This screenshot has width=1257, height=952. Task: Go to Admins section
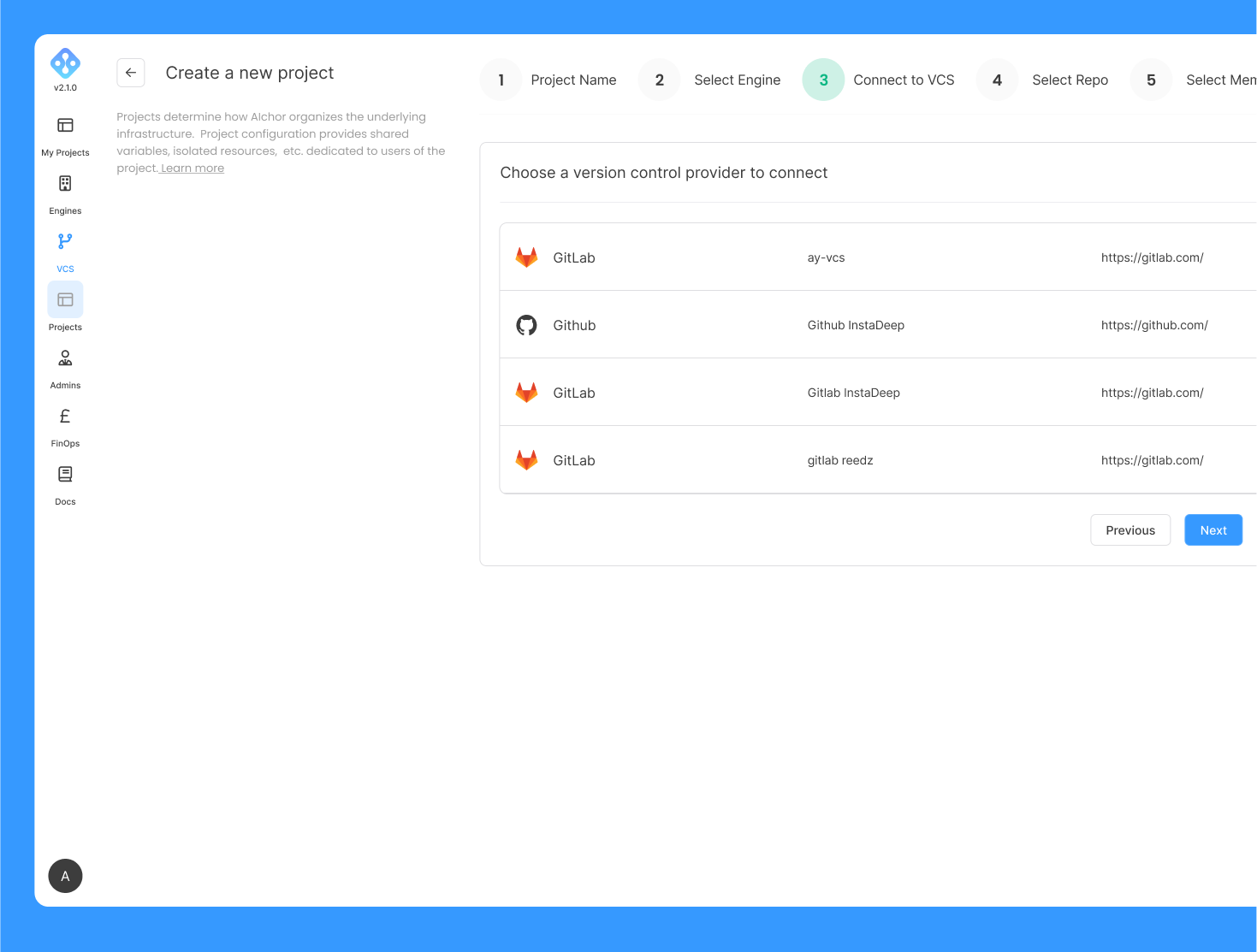65,369
